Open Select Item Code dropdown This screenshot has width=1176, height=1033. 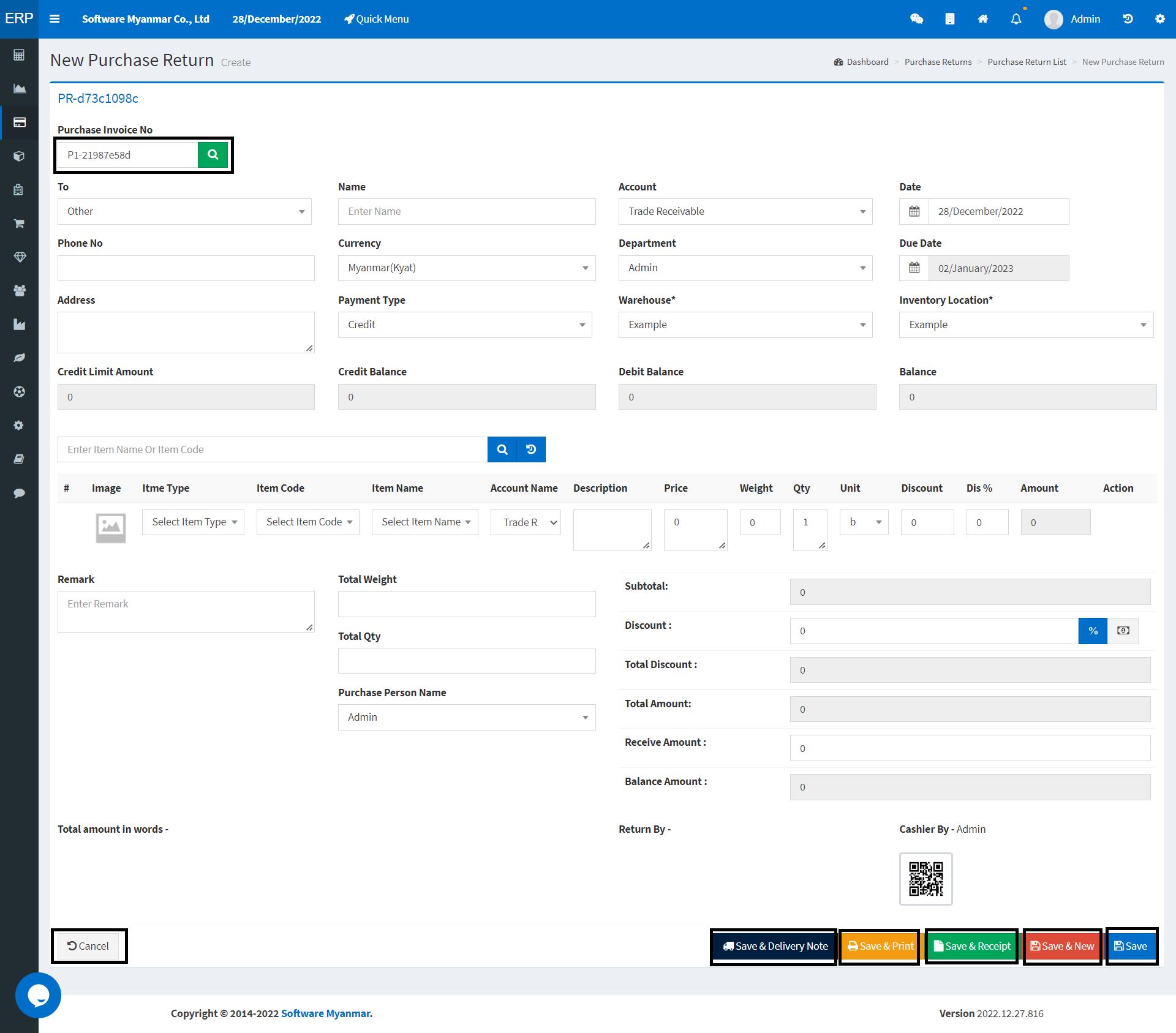click(x=307, y=522)
